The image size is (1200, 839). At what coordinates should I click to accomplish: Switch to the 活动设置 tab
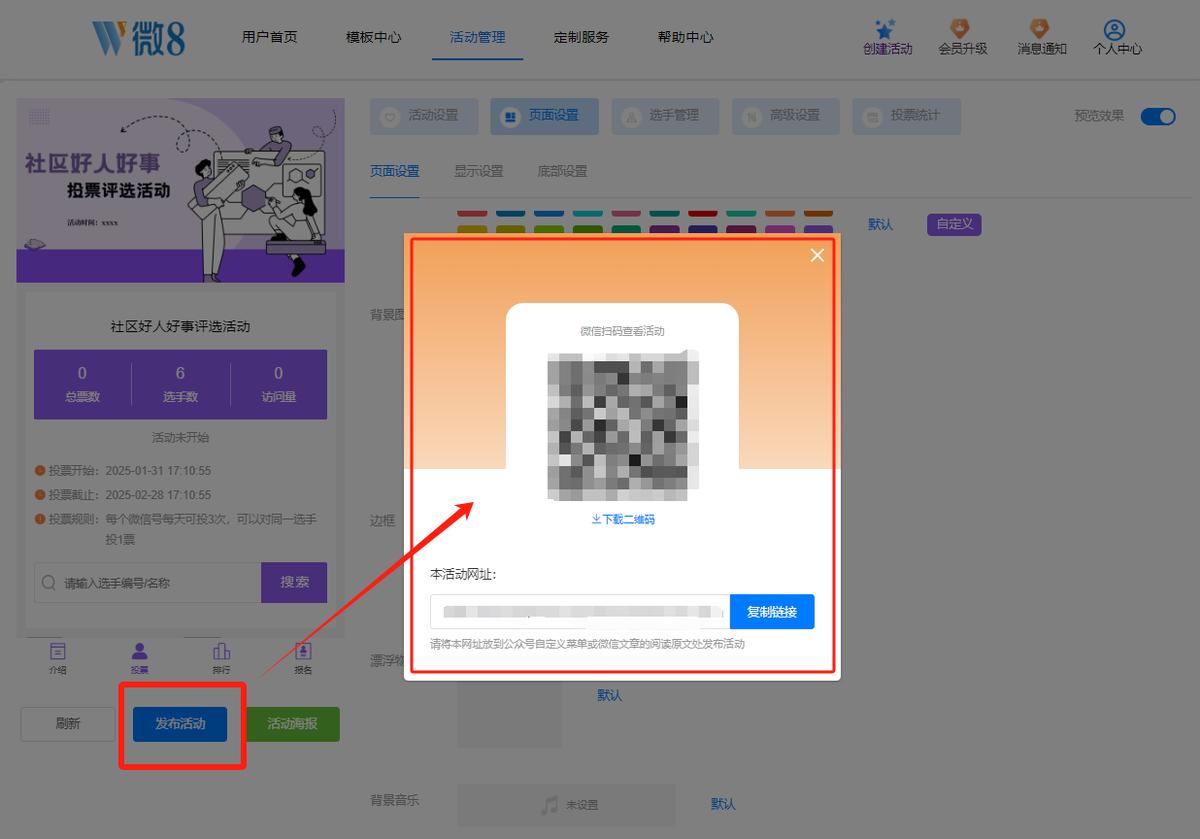click(424, 116)
